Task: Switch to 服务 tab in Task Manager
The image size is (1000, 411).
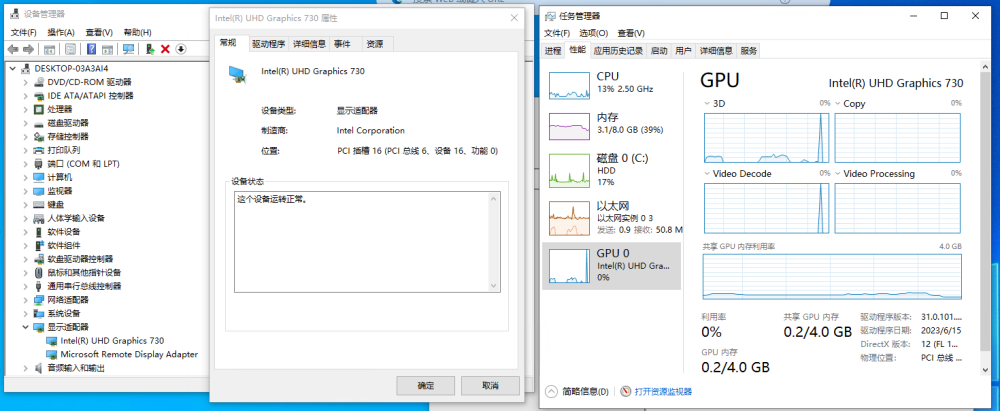Action: (749, 51)
